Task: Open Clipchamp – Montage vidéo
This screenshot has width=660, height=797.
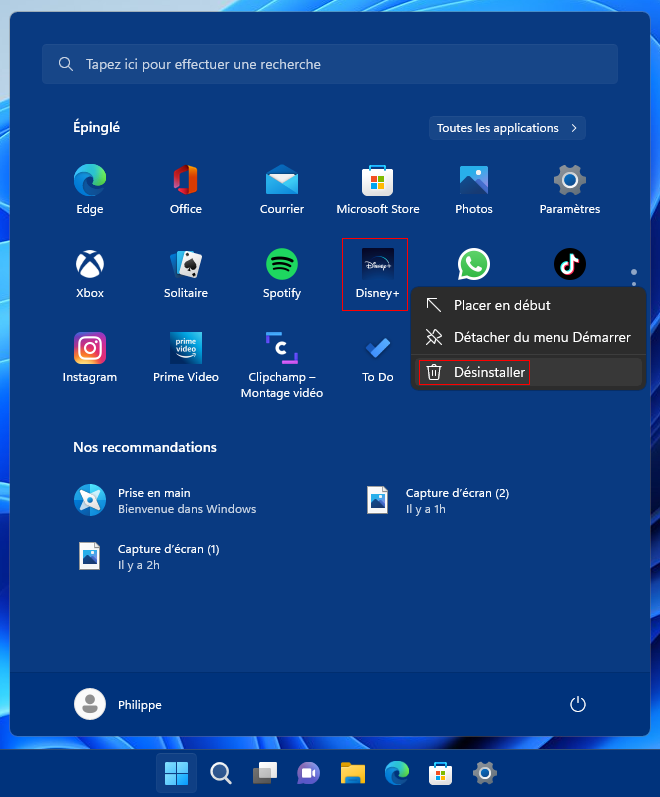Action: (x=282, y=365)
